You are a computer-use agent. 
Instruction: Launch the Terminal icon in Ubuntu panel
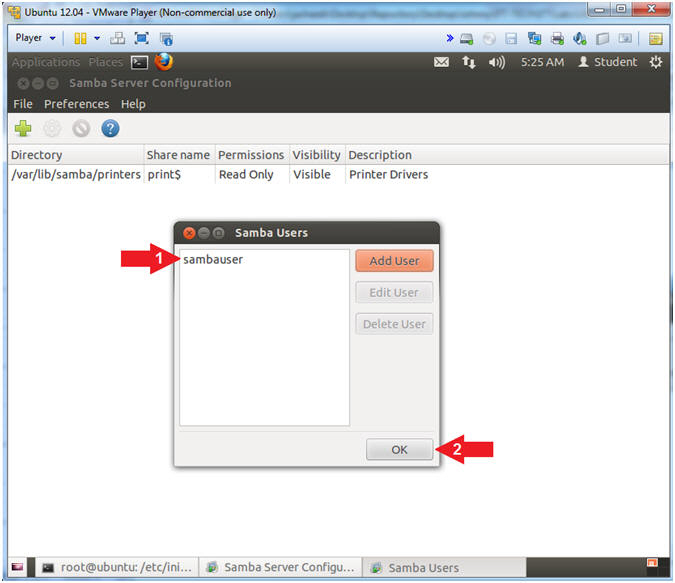coord(139,63)
